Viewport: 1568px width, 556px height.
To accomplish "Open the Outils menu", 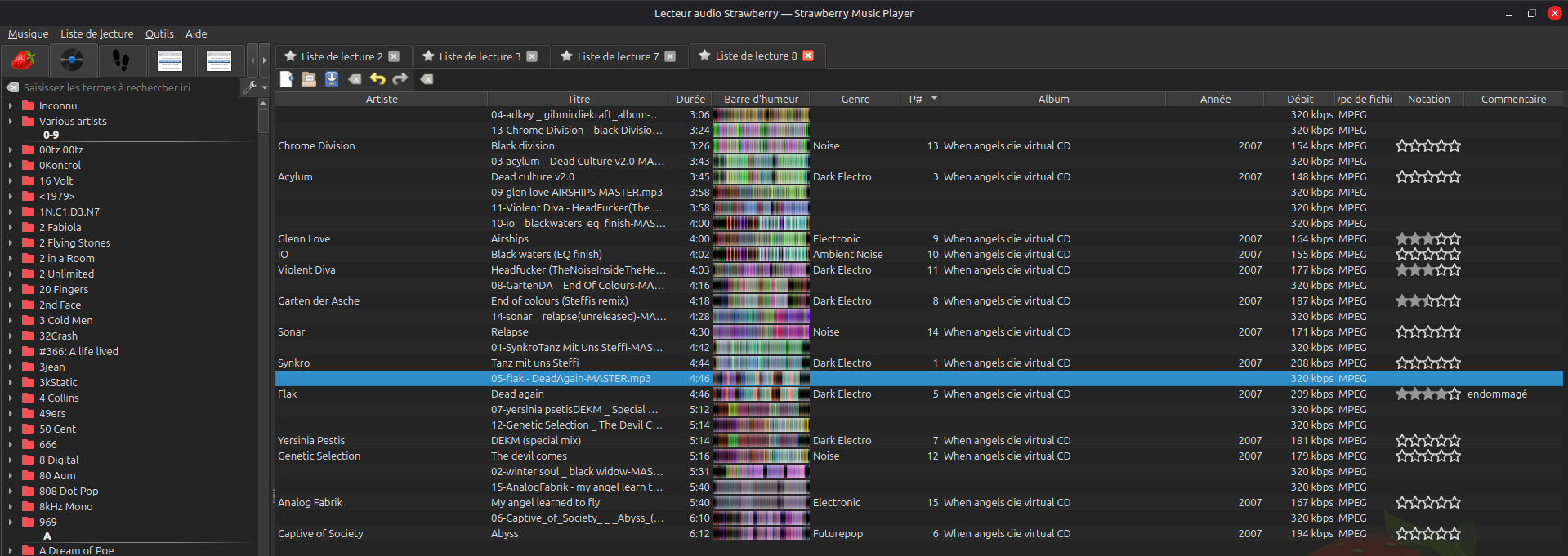I will (159, 33).
